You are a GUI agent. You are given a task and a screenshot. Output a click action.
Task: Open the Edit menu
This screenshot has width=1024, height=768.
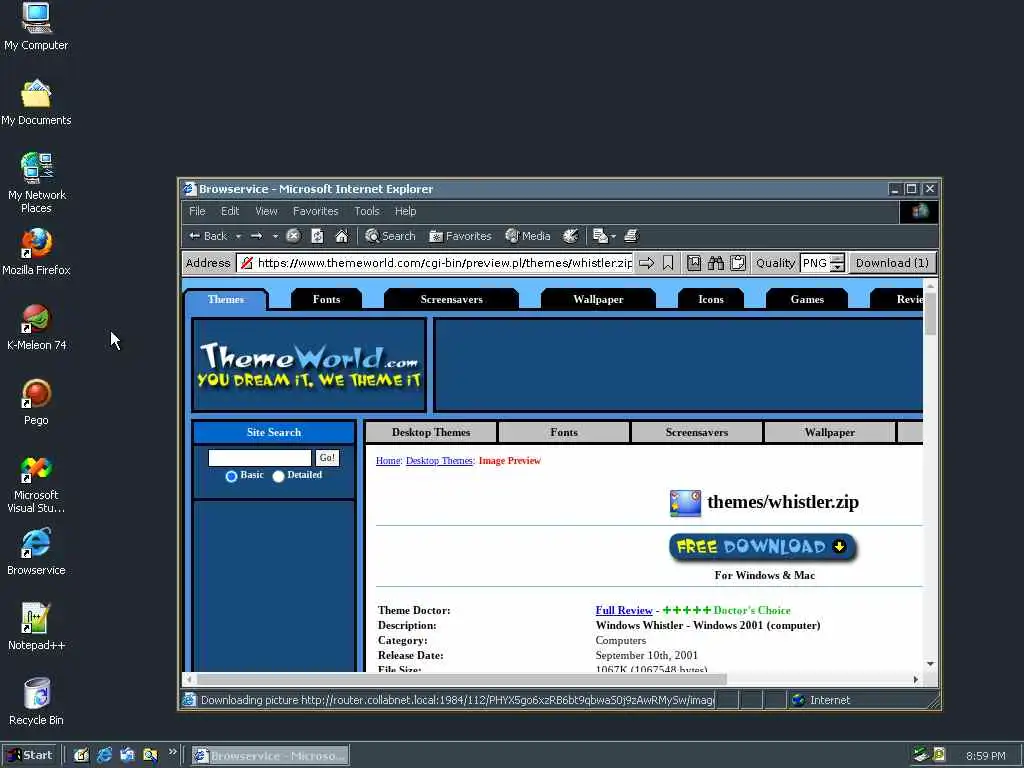click(x=230, y=211)
